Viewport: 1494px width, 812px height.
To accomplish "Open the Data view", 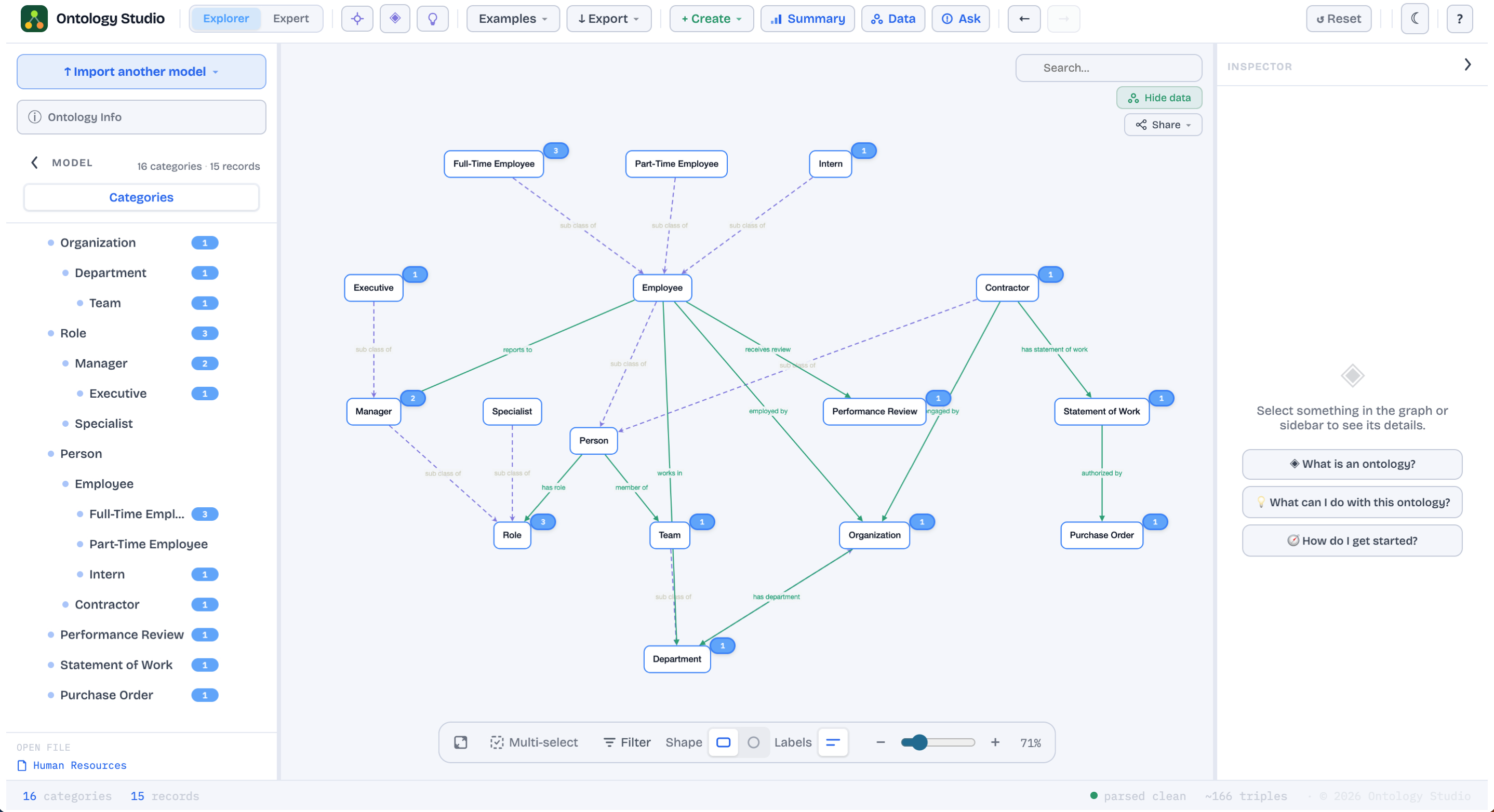I will coord(892,19).
